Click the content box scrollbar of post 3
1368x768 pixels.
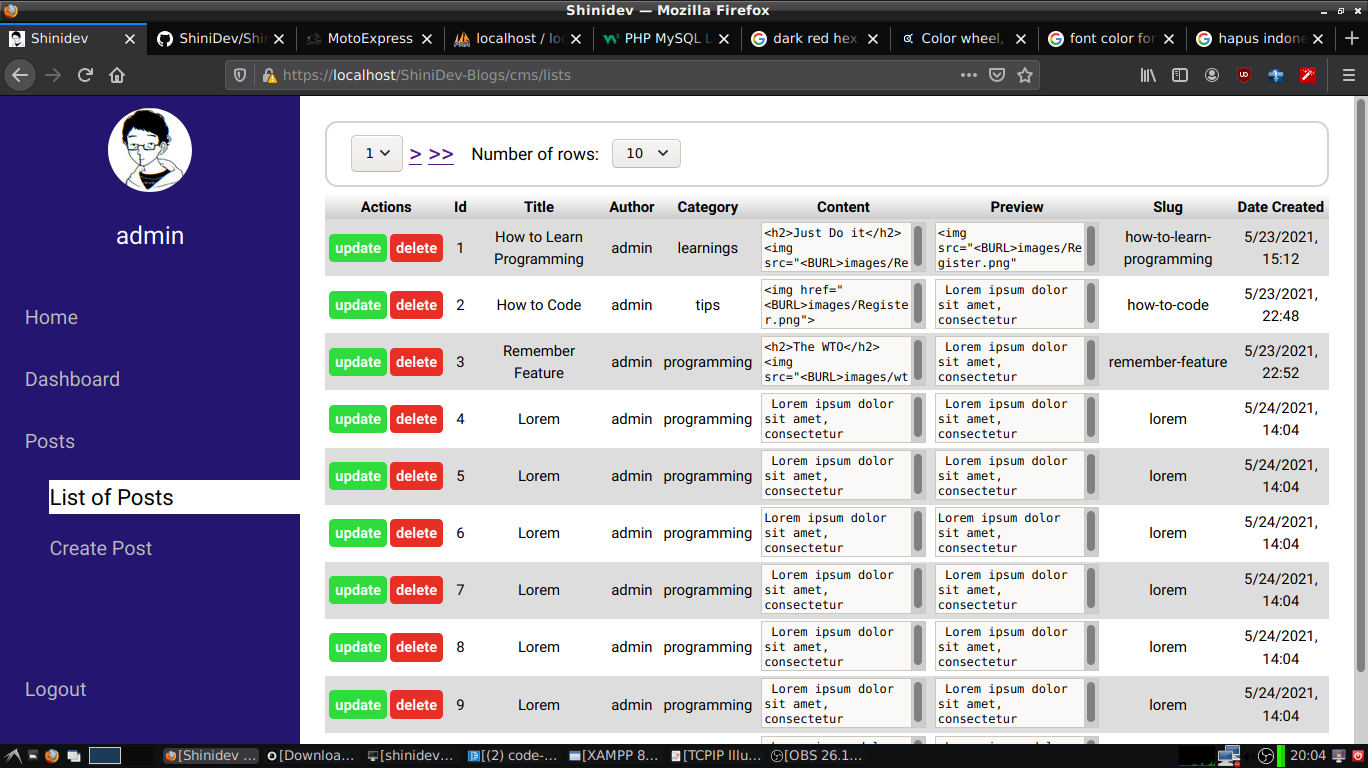click(x=918, y=361)
